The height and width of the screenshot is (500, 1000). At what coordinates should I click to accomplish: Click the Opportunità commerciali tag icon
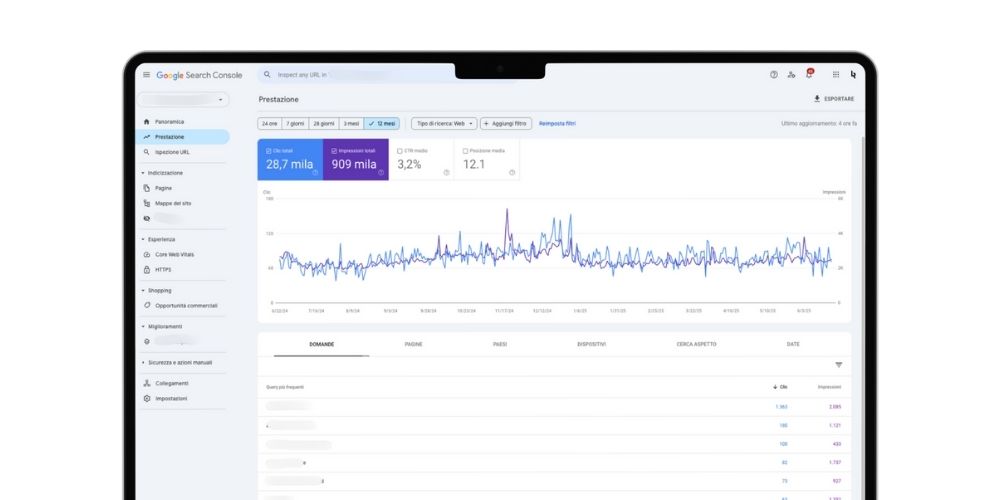coord(147,305)
